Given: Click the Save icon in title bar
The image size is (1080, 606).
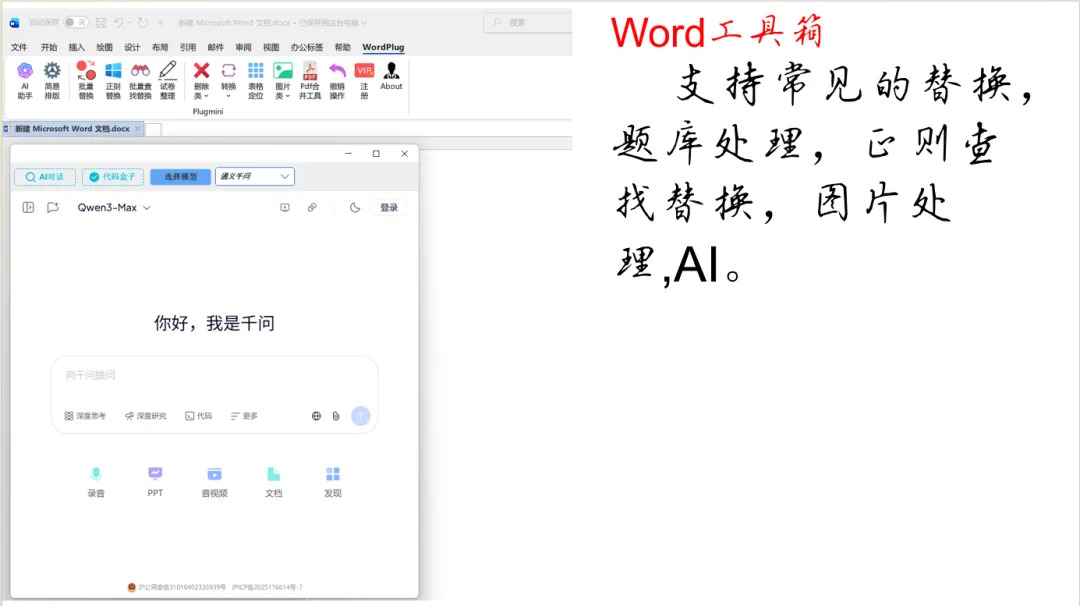Looking at the screenshot, I should click(x=101, y=23).
